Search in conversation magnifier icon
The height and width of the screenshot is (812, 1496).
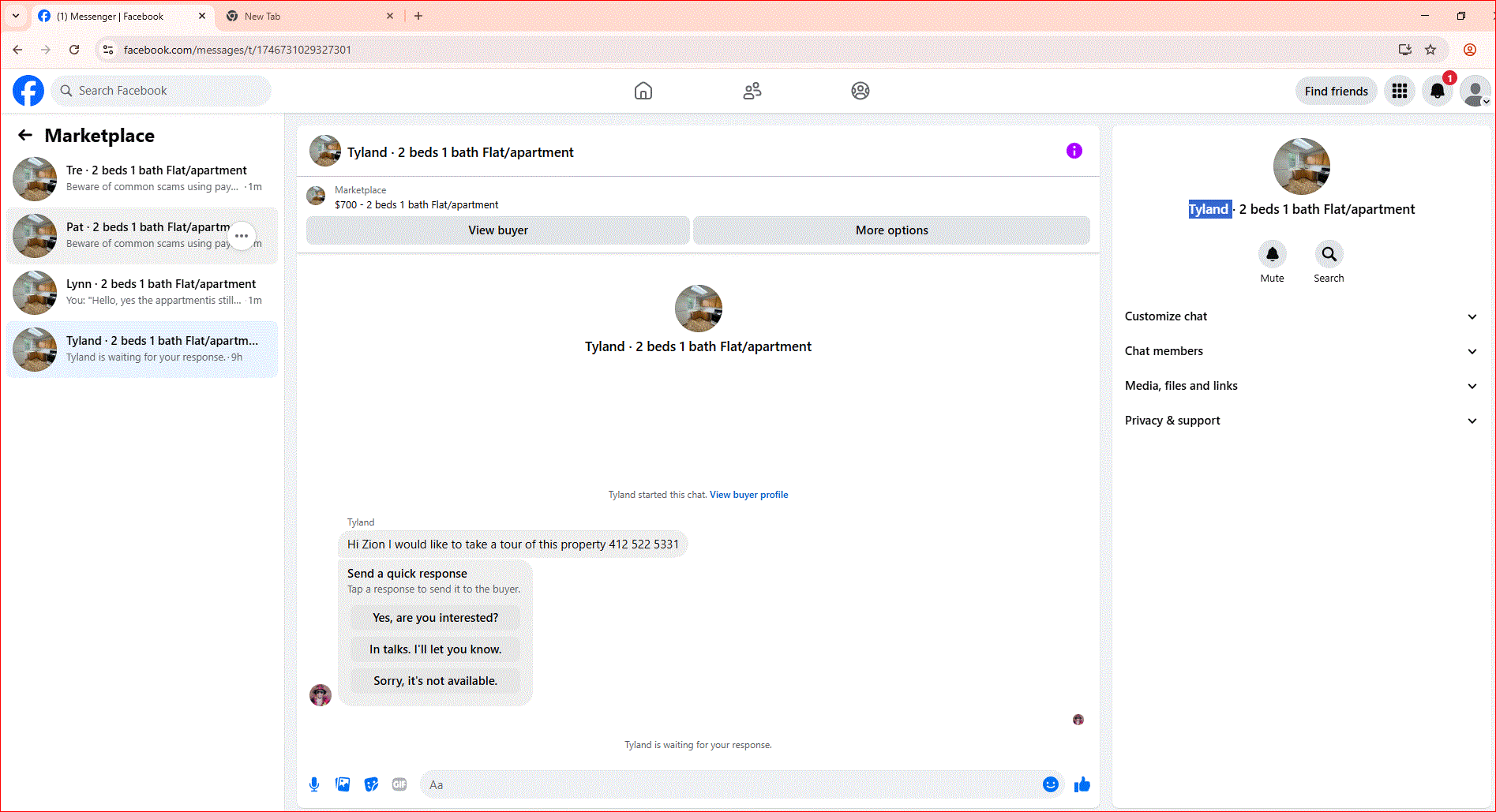[x=1329, y=254]
